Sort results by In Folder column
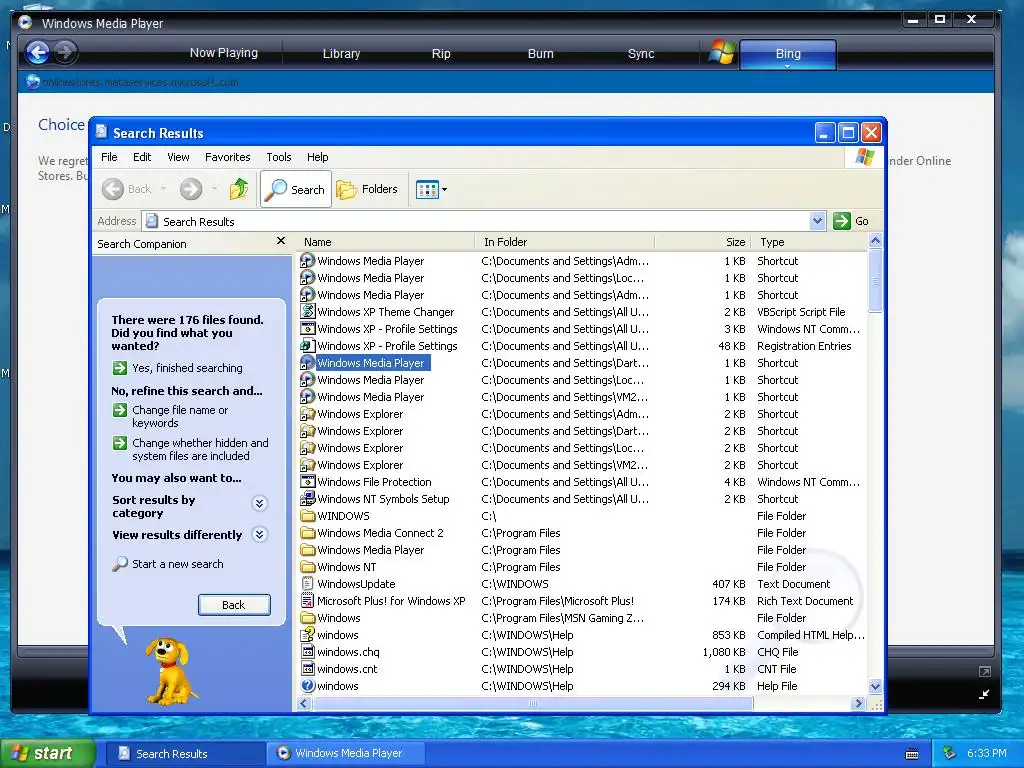1024x768 pixels. click(x=565, y=242)
